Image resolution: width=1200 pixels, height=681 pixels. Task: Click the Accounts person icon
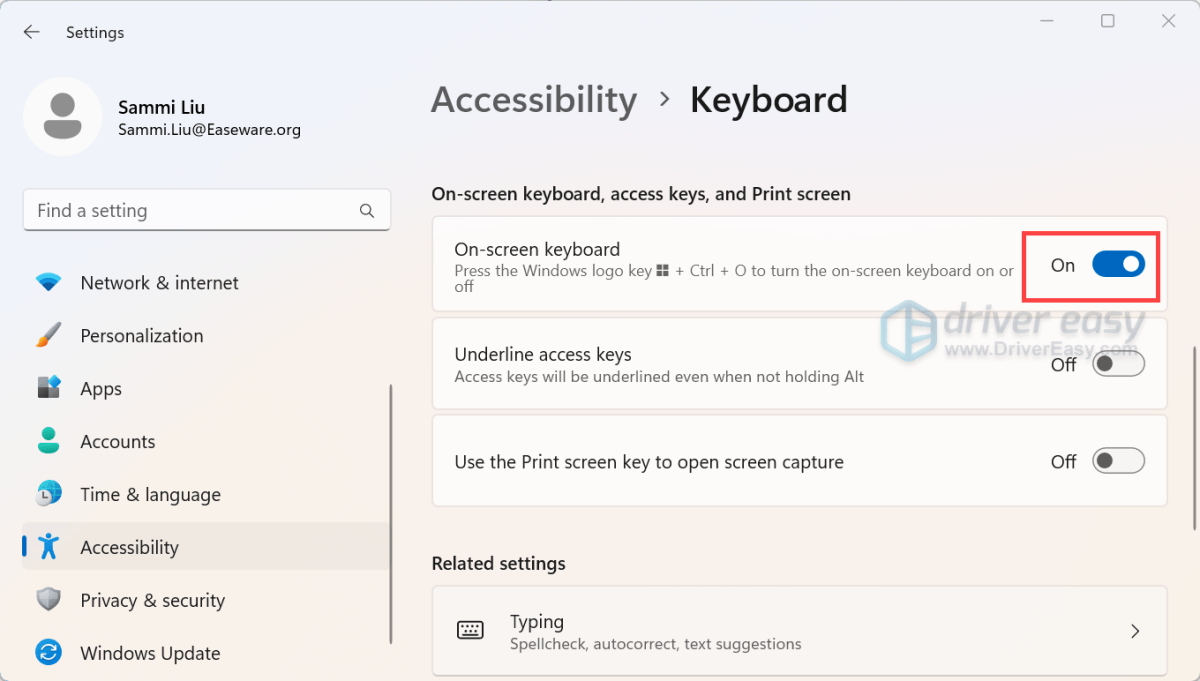(x=48, y=441)
